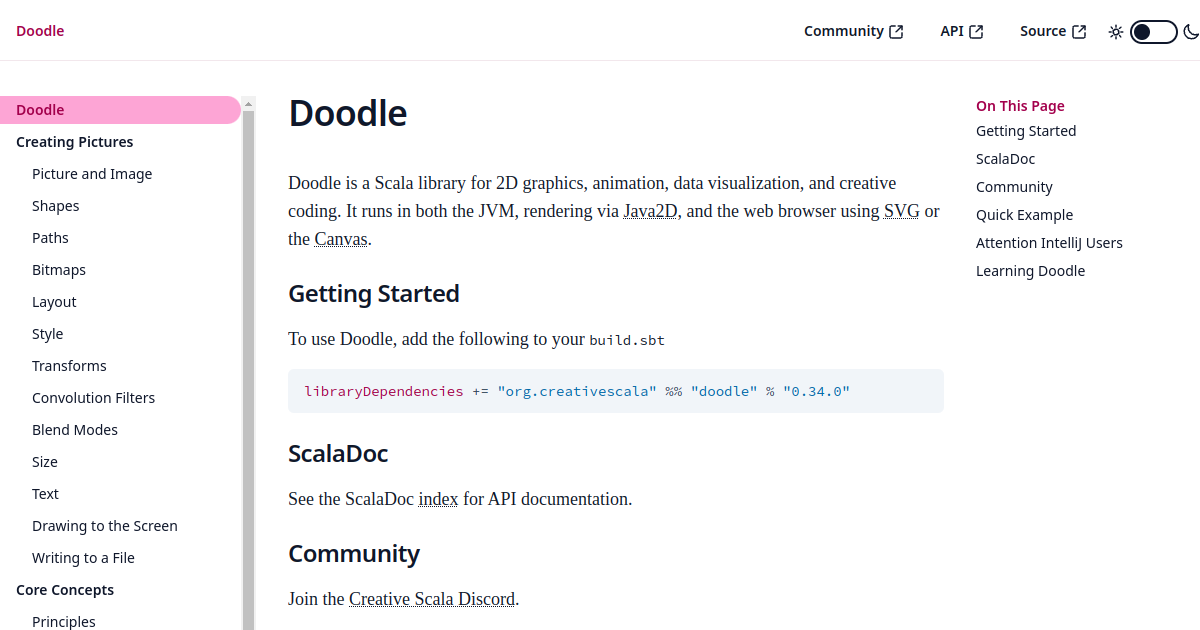Go to Blend Modes sidebar page
The height and width of the screenshot is (630, 1200).
click(x=75, y=430)
